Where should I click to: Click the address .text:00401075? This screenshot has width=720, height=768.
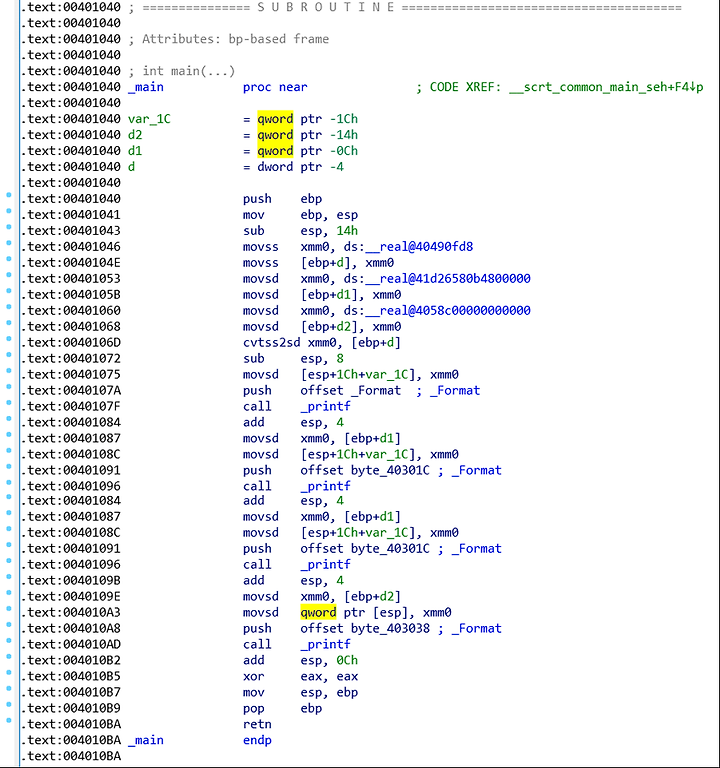click(x=70, y=374)
